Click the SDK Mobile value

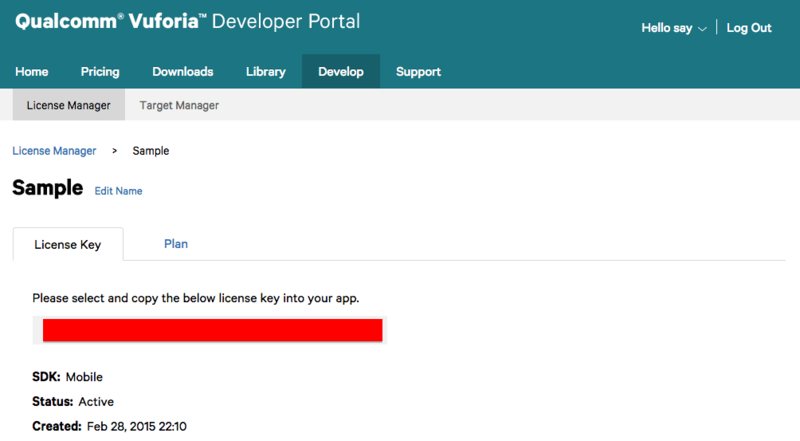click(x=84, y=377)
